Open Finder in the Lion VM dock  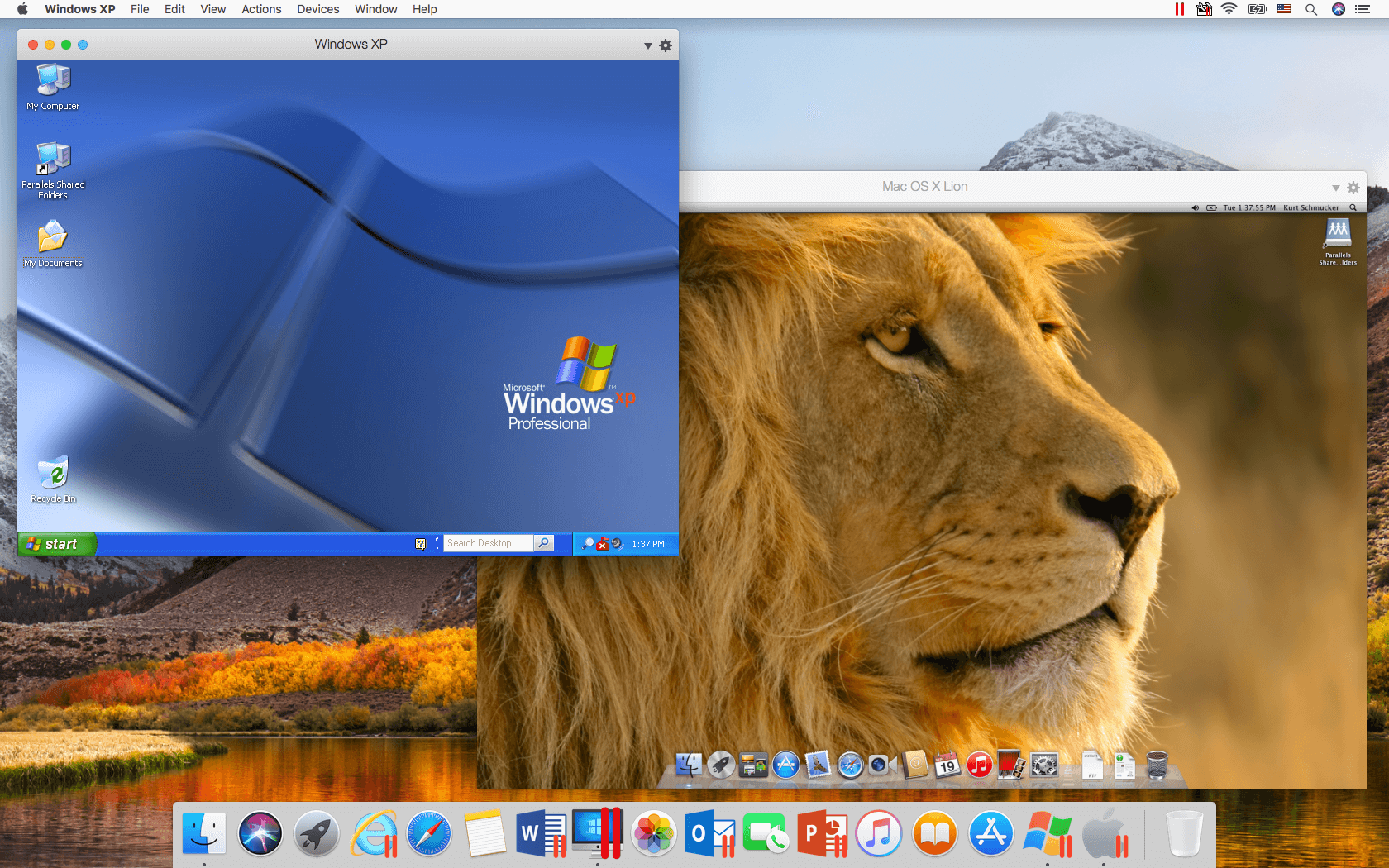689,765
